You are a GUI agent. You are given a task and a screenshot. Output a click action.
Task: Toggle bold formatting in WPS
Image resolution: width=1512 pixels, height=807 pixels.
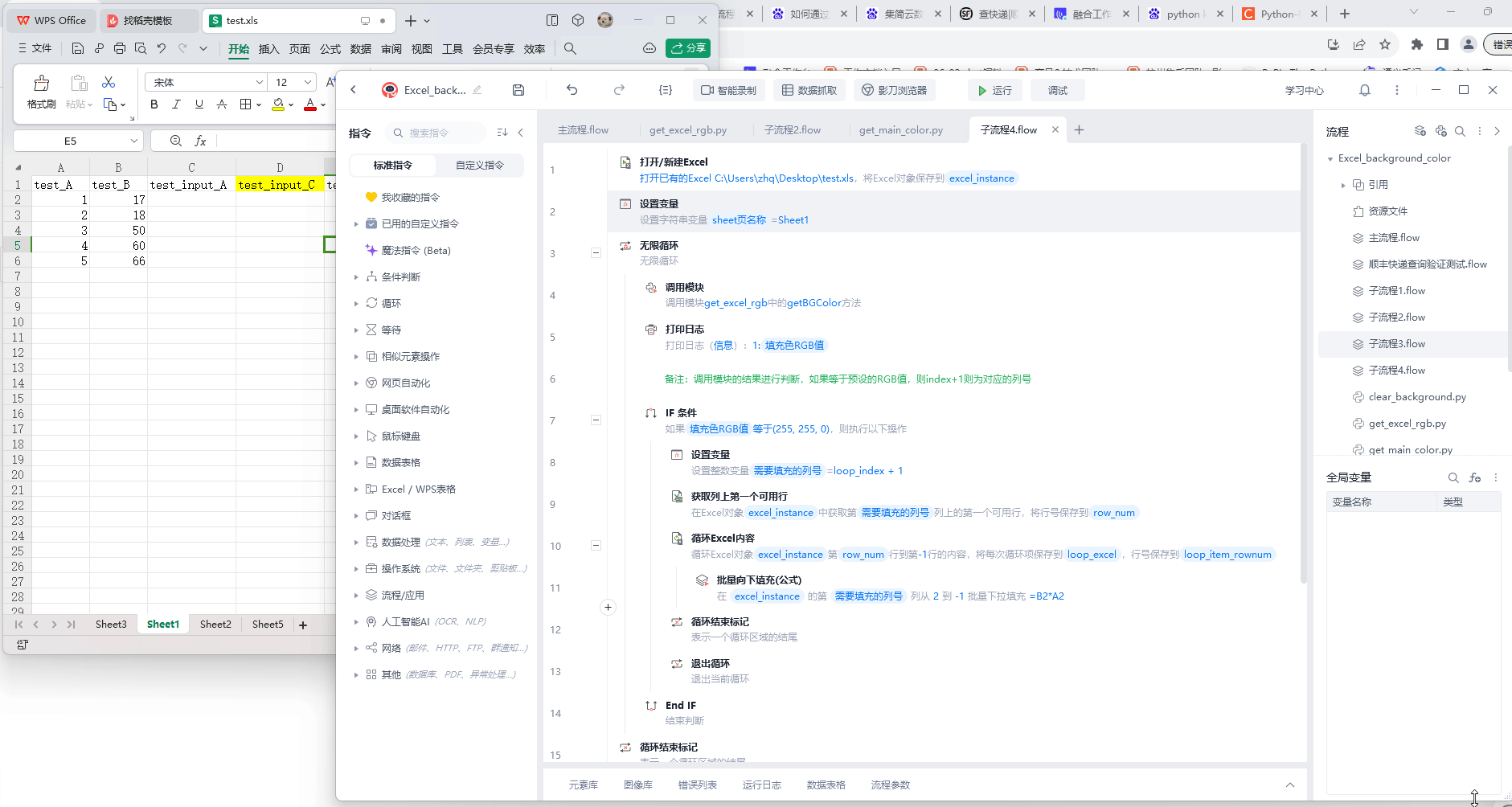[154, 104]
